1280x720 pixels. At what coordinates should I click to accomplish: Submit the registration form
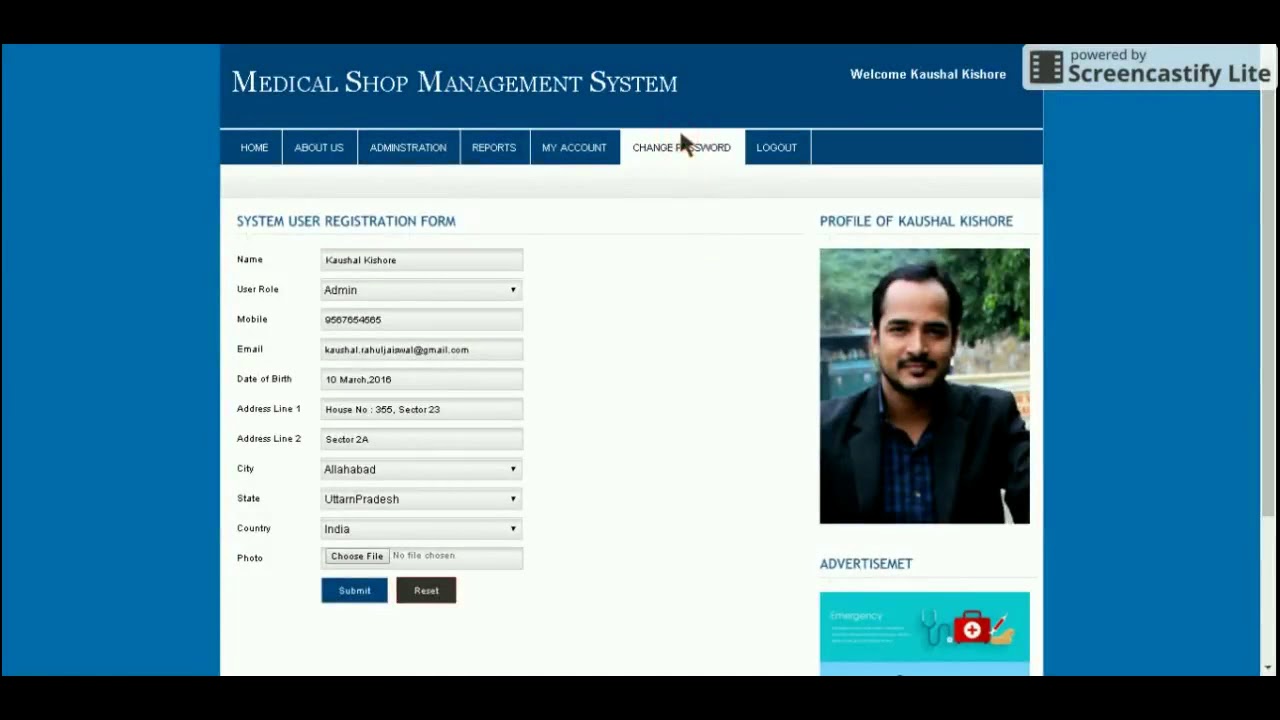(x=354, y=590)
